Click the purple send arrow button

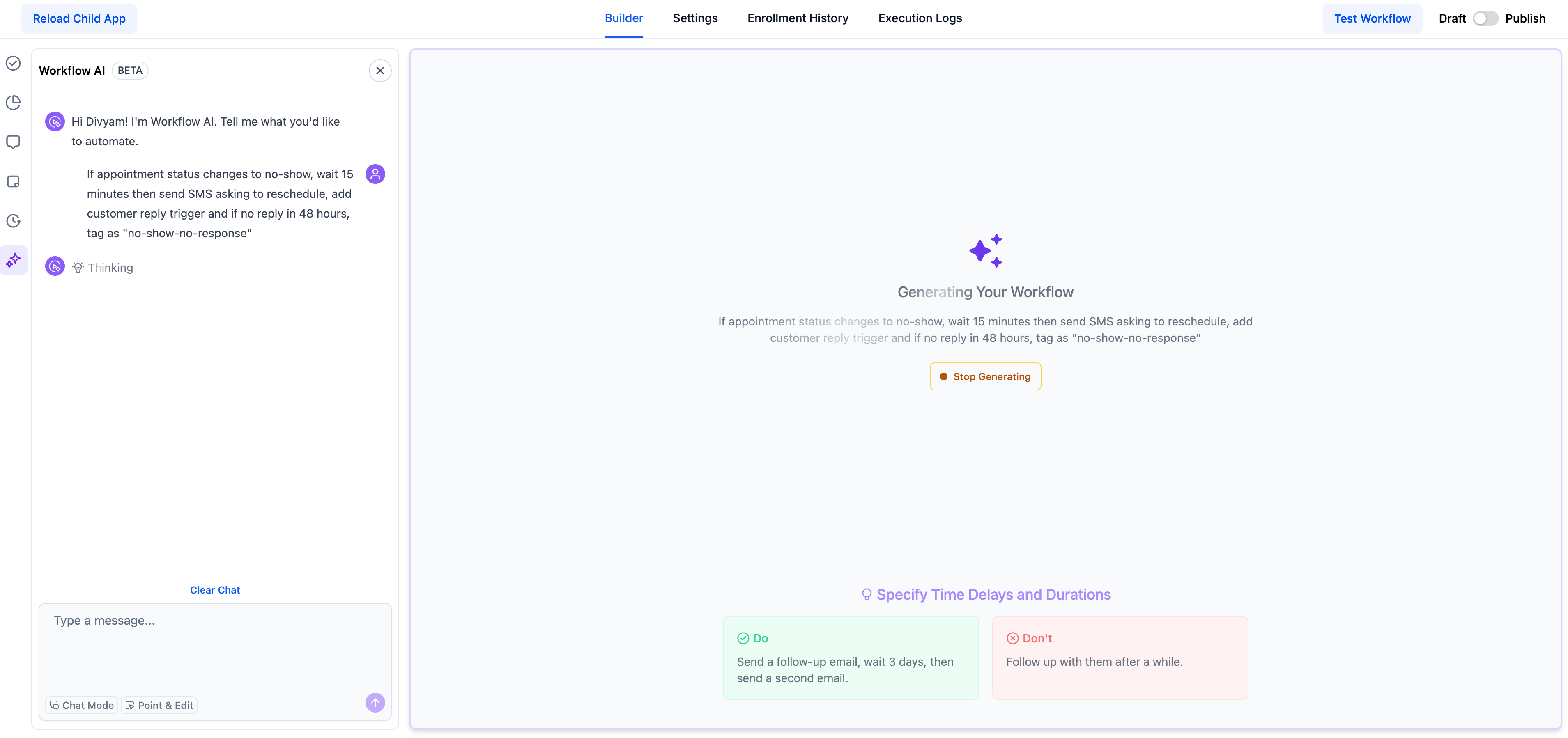pyautogui.click(x=375, y=703)
